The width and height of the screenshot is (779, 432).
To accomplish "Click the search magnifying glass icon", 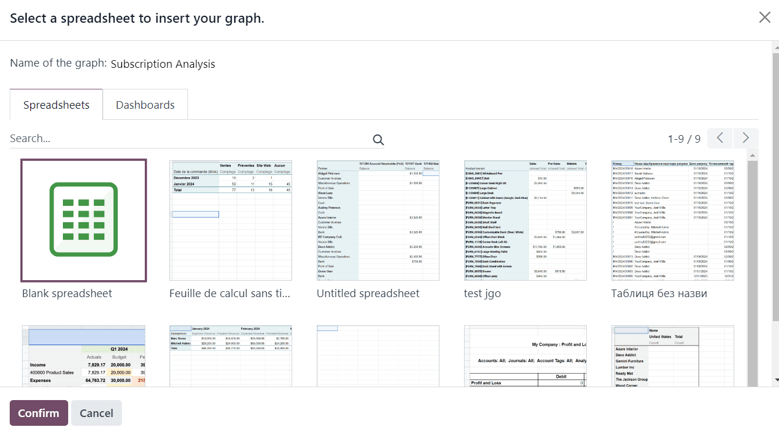I will pyautogui.click(x=378, y=140).
